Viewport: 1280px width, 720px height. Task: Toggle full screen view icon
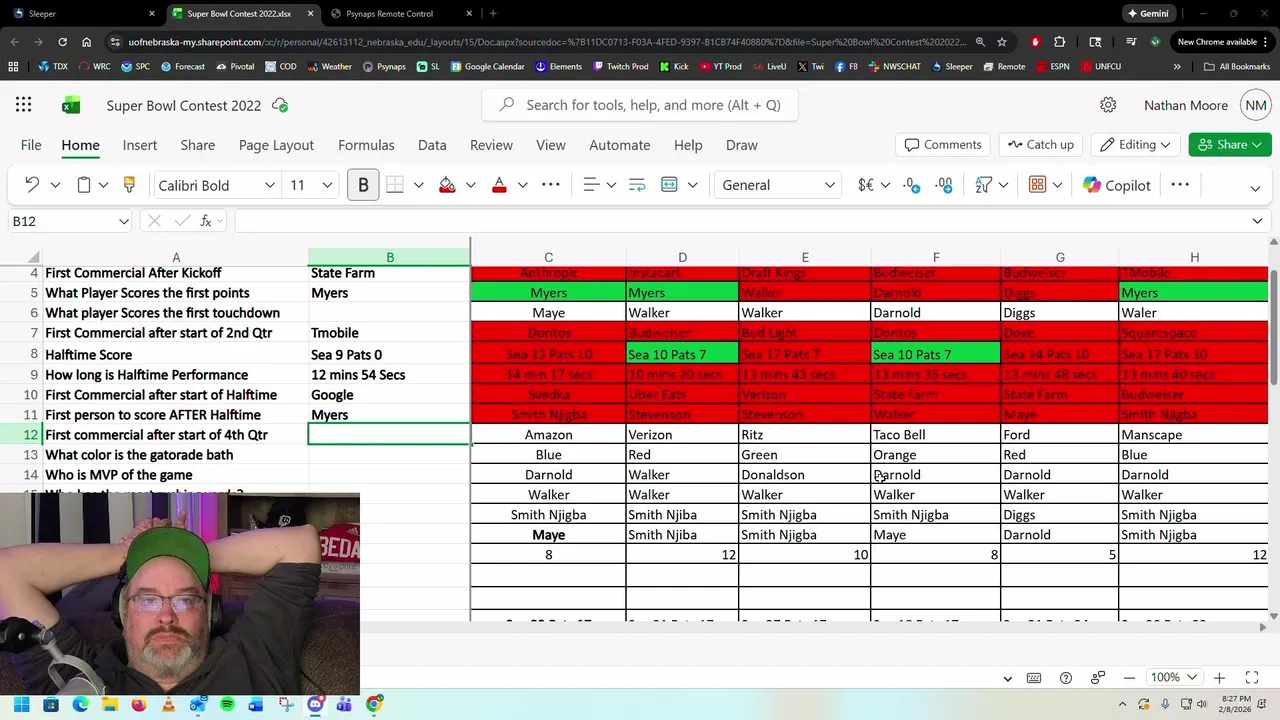[x=1252, y=678]
